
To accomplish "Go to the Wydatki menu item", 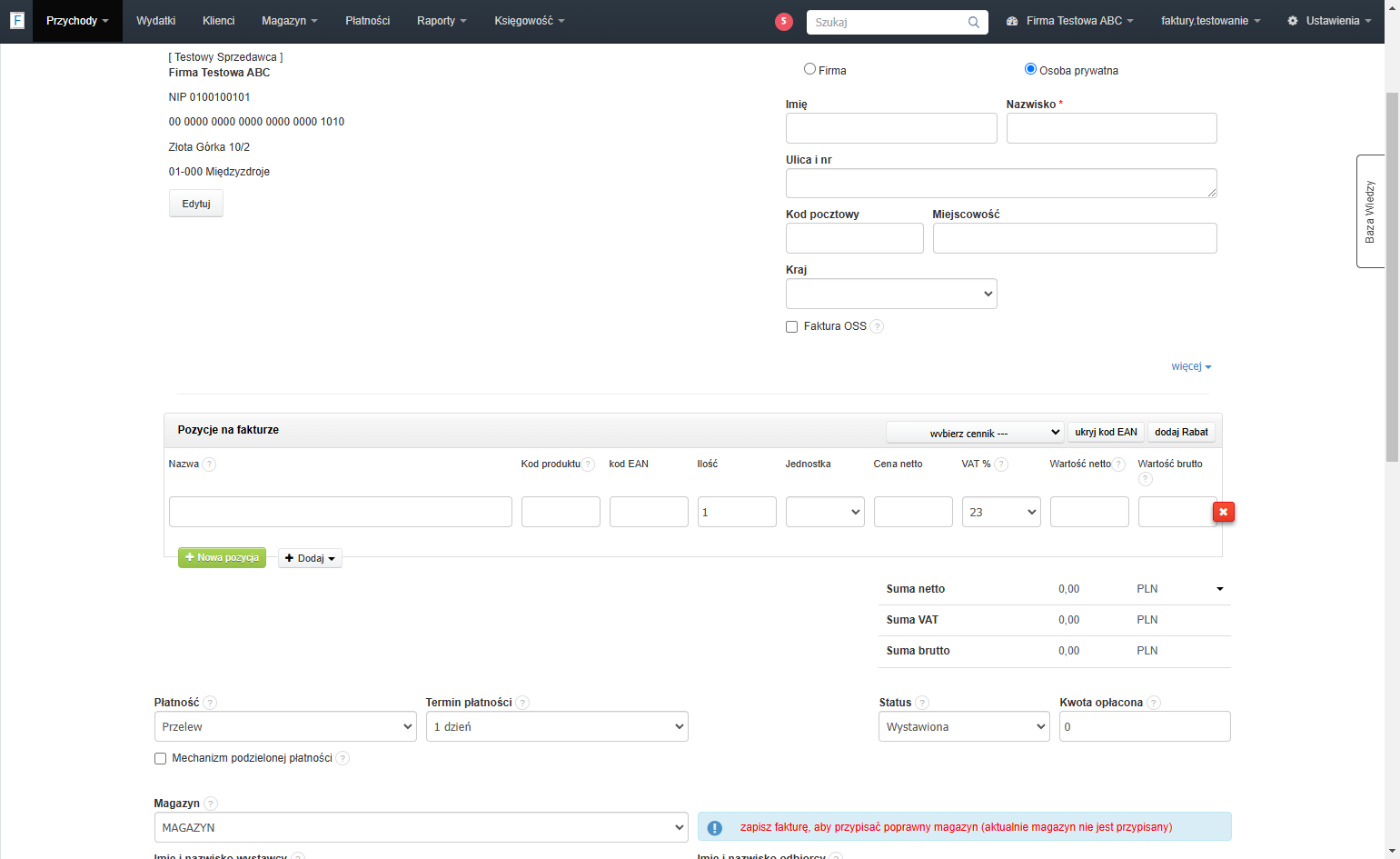I will coord(156,21).
